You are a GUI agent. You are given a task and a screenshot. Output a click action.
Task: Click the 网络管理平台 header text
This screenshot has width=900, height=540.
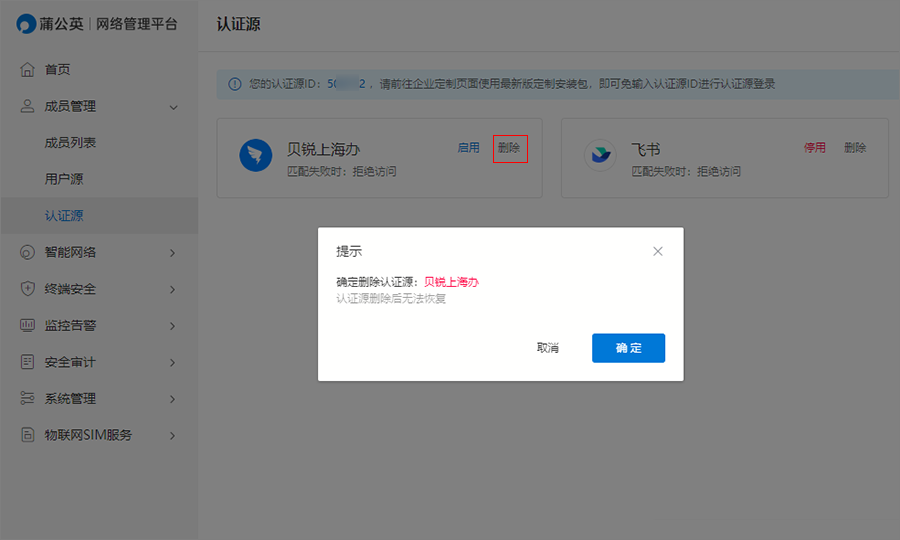(137, 24)
